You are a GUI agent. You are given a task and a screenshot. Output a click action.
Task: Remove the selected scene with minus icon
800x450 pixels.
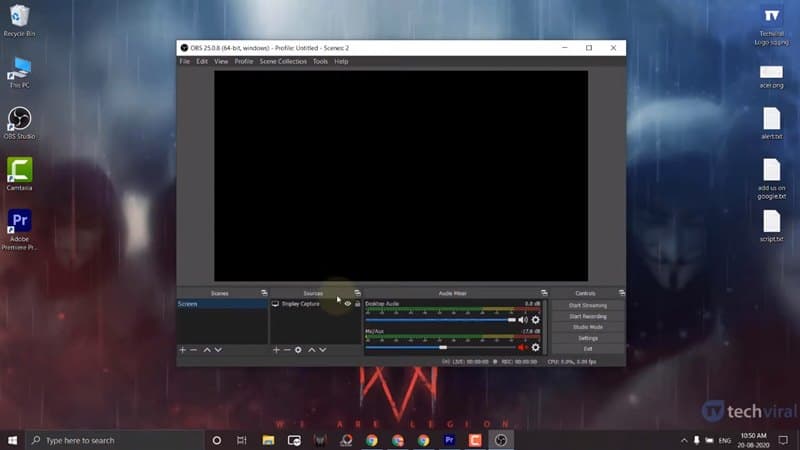tap(193, 350)
